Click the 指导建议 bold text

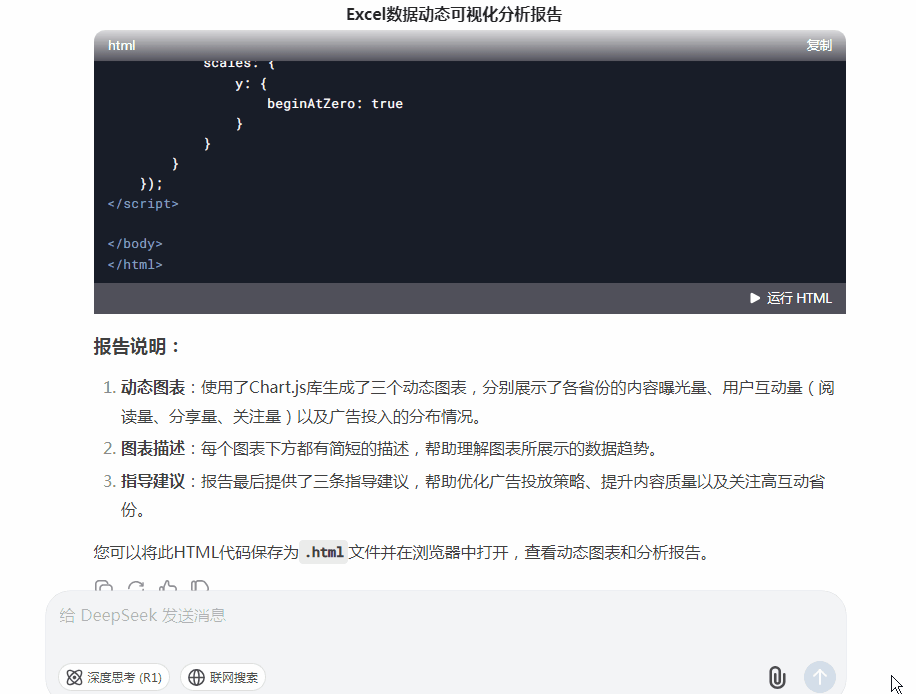152,481
